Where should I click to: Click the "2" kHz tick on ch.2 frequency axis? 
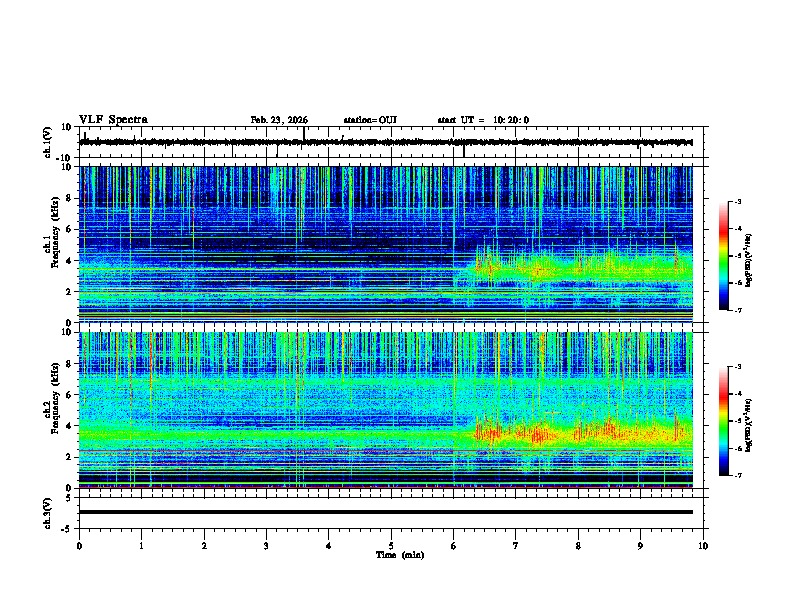[69, 457]
